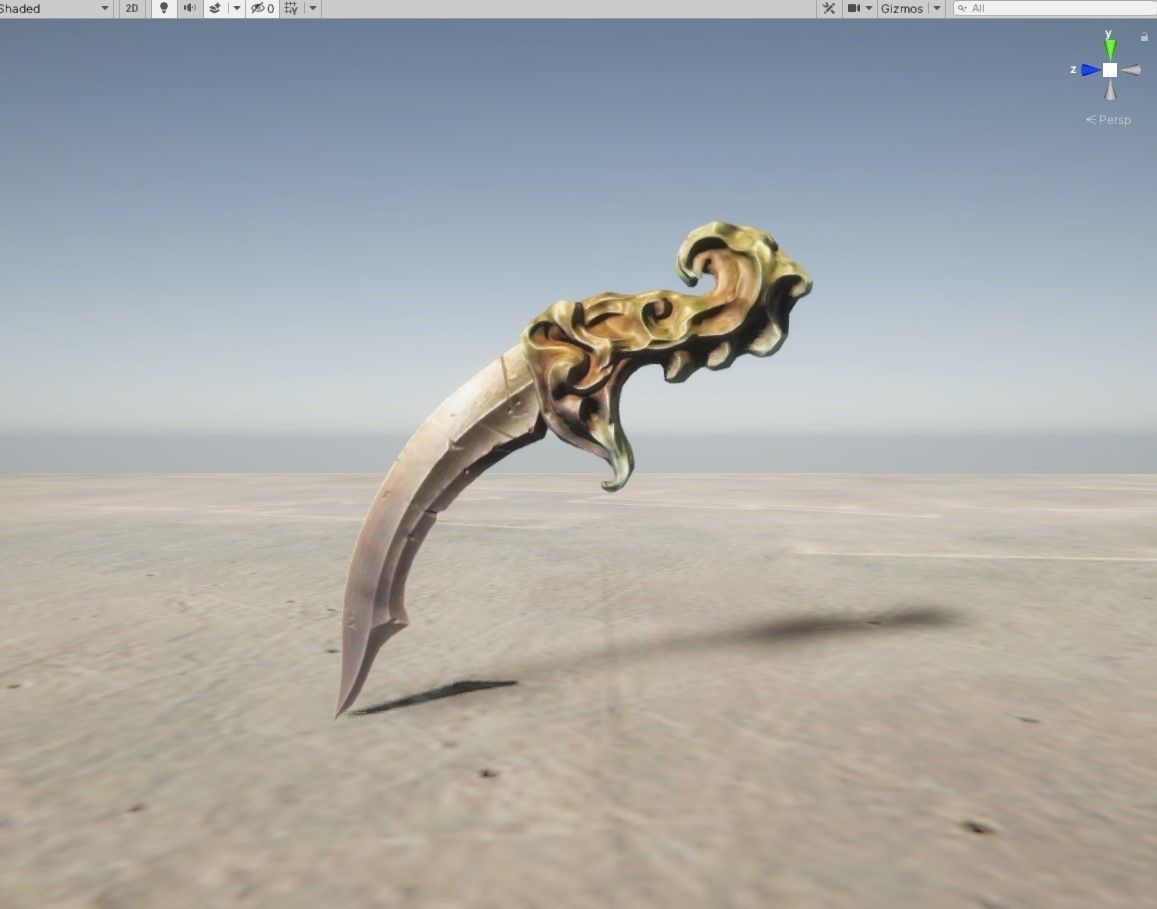The image size is (1157, 909).
Task: Toggle scene effects such as skybox and fog
Action: tap(215, 9)
